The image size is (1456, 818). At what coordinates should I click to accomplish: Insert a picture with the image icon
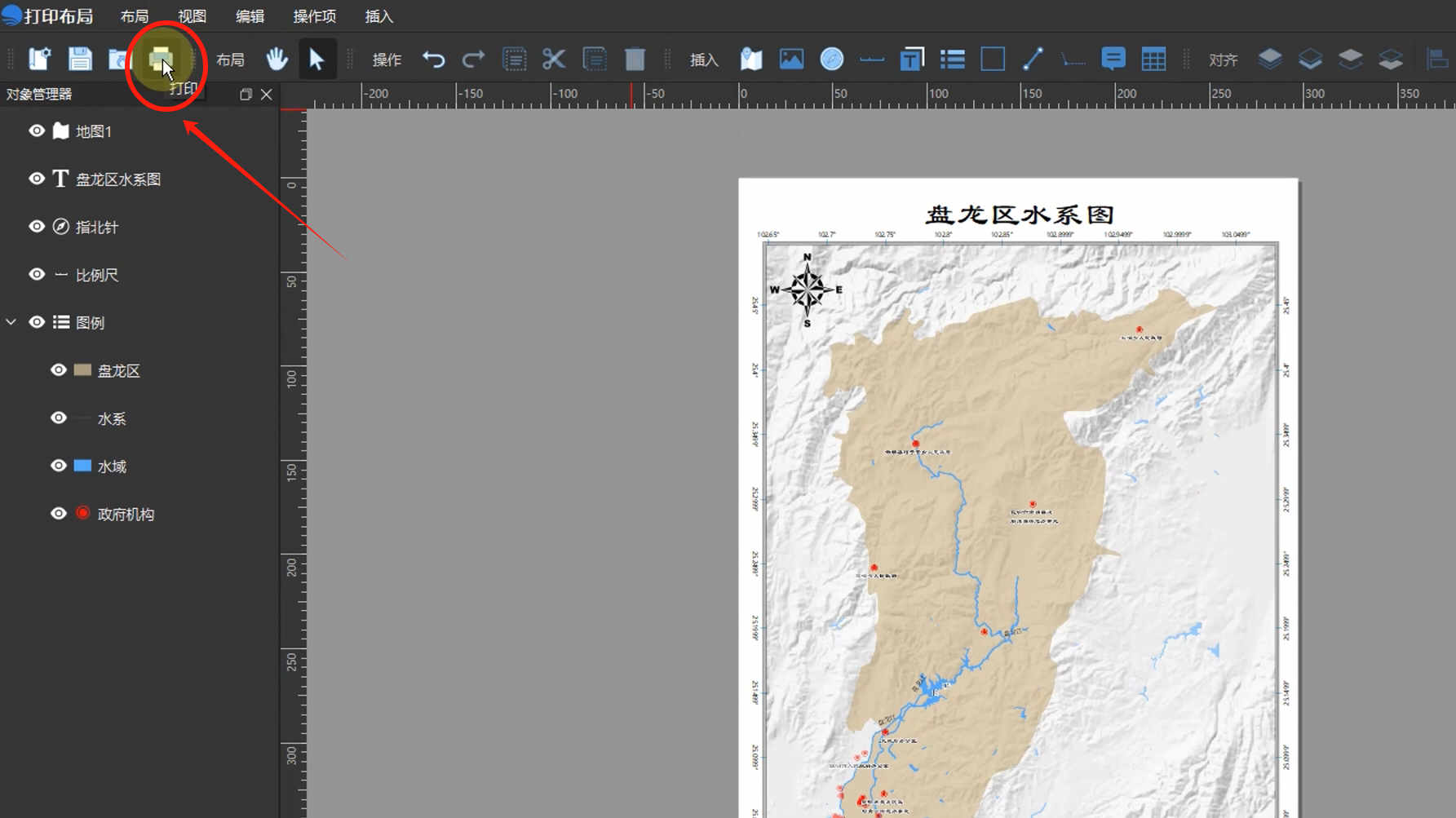791,60
